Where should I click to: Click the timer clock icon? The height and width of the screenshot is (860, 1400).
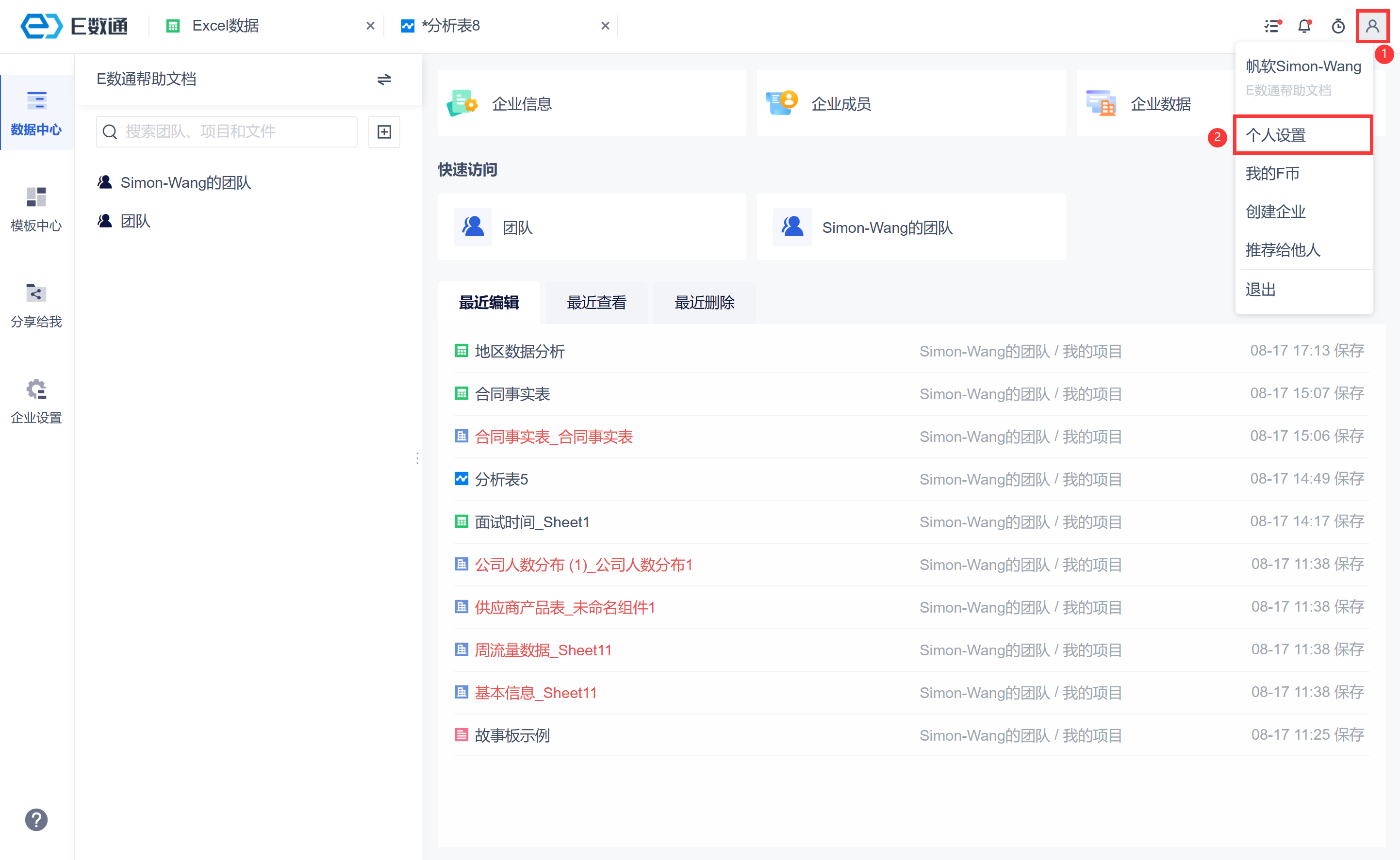coord(1338,26)
